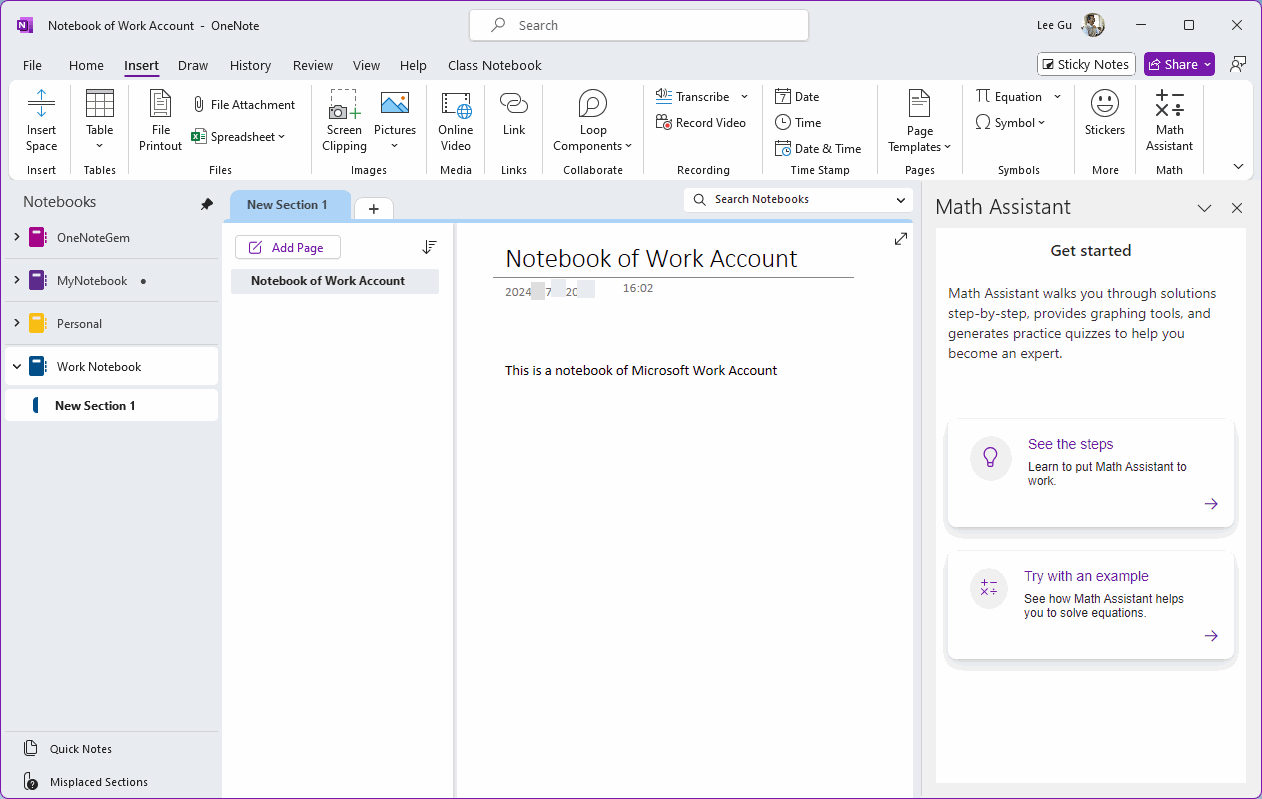The height and width of the screenshot is (799, 1262).
Task: Click the 16:02 page timestamp
Action: (638, 288)
